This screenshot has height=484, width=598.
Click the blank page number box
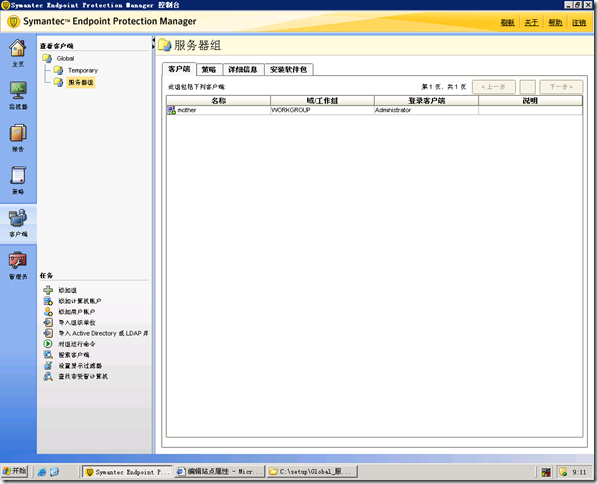click(527, 87)
